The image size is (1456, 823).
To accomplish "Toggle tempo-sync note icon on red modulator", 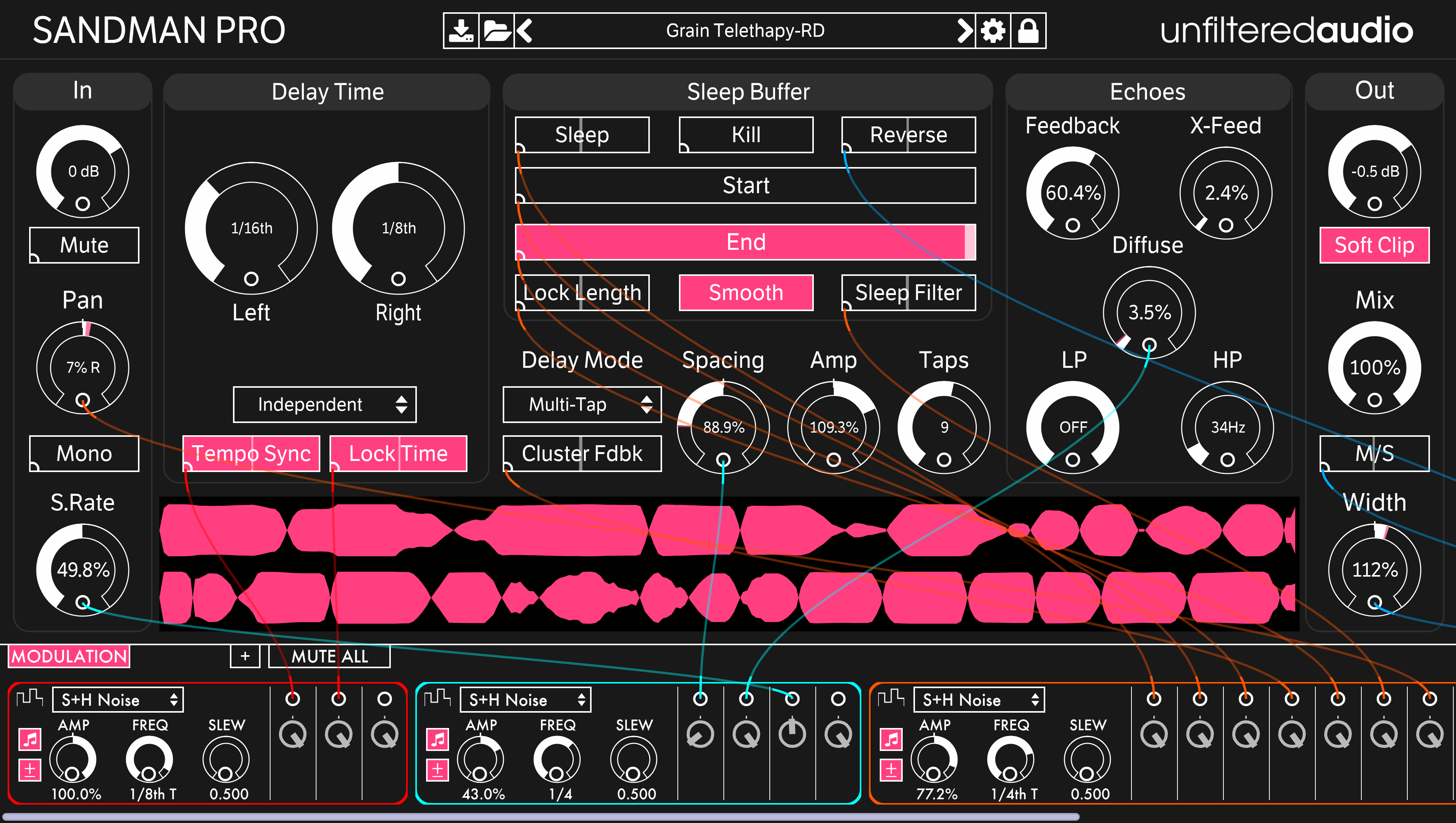I will [30, 739].
